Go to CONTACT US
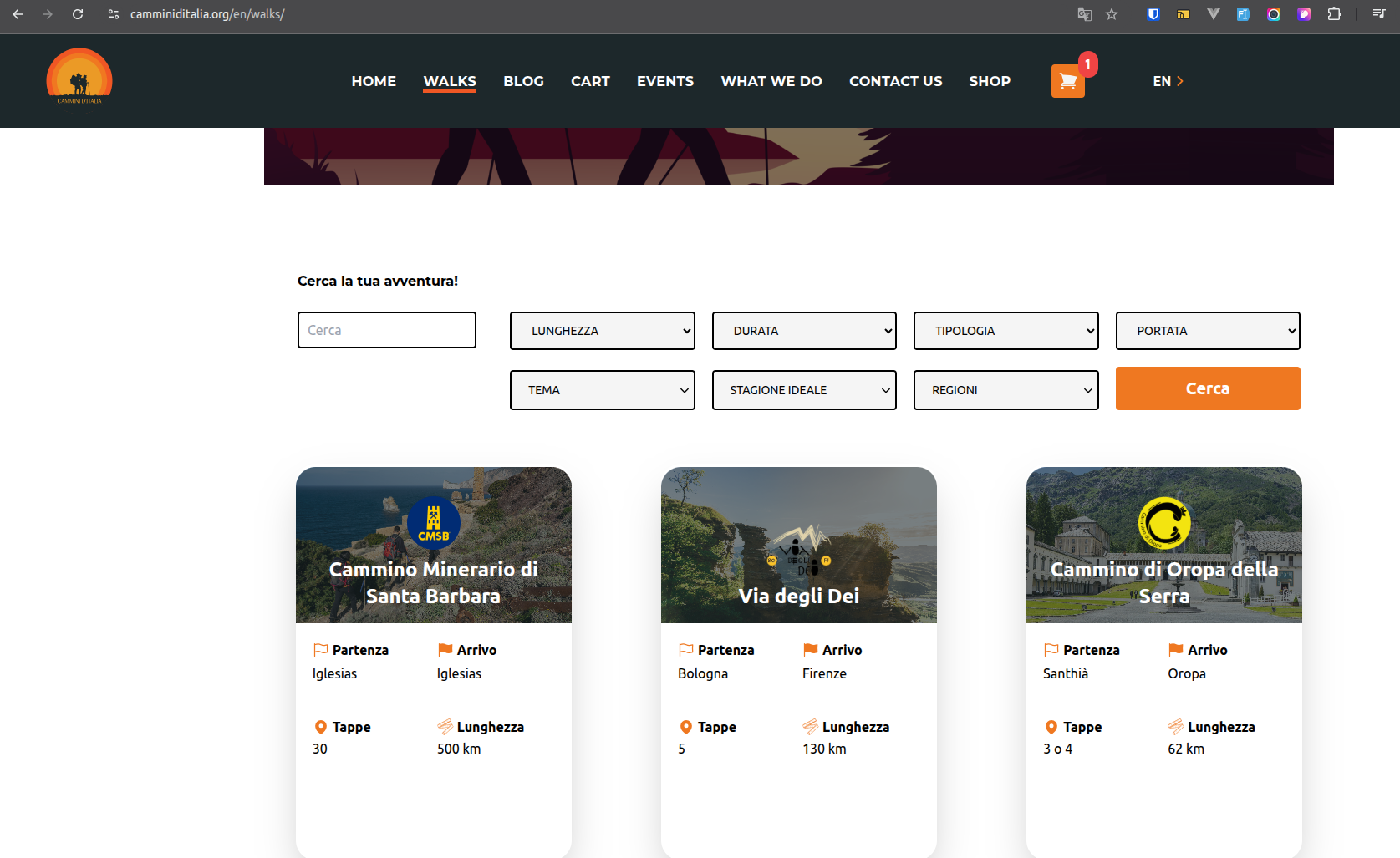 pyautogui.click(x=896, y=81)
